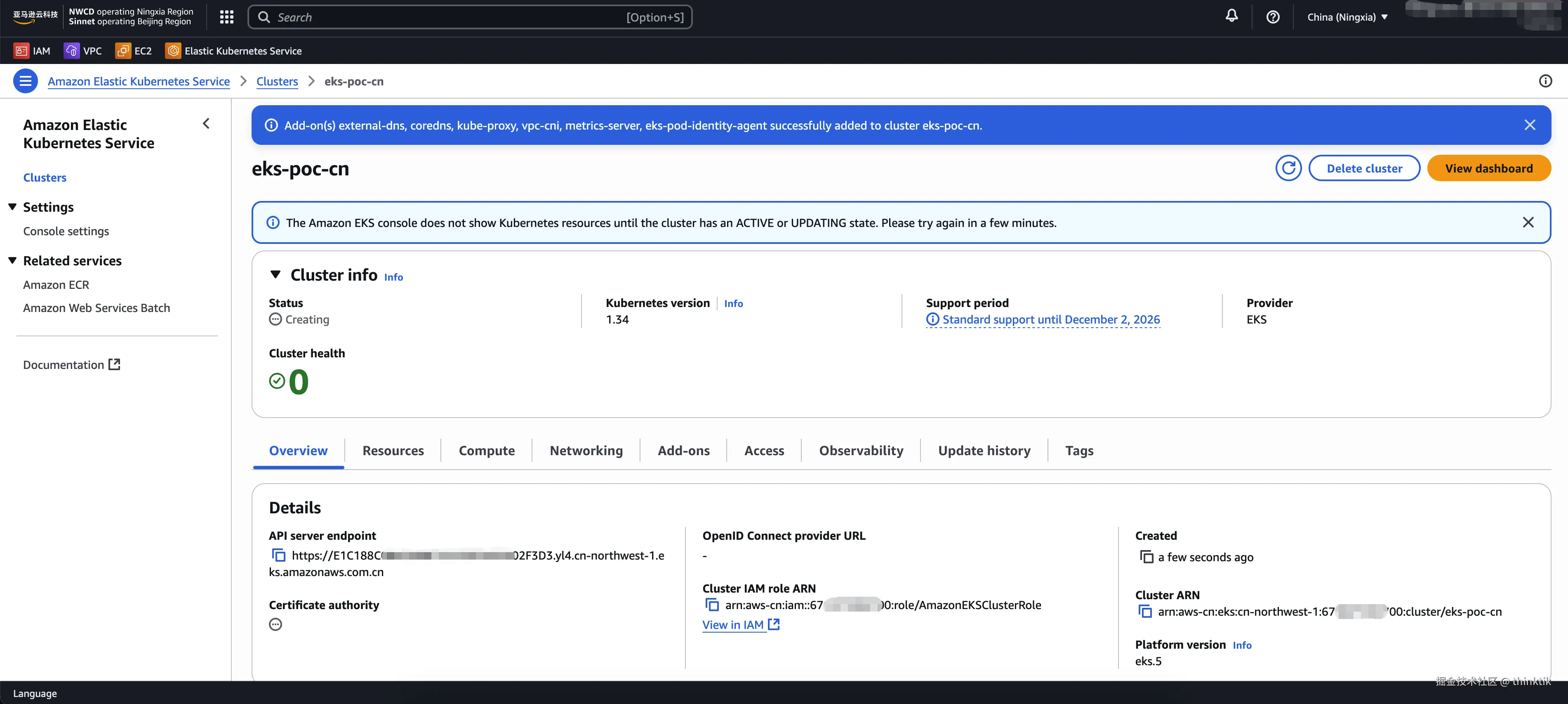Copy the API server endpoint
Screen dimensions: 1568x704
click(278, 555)
